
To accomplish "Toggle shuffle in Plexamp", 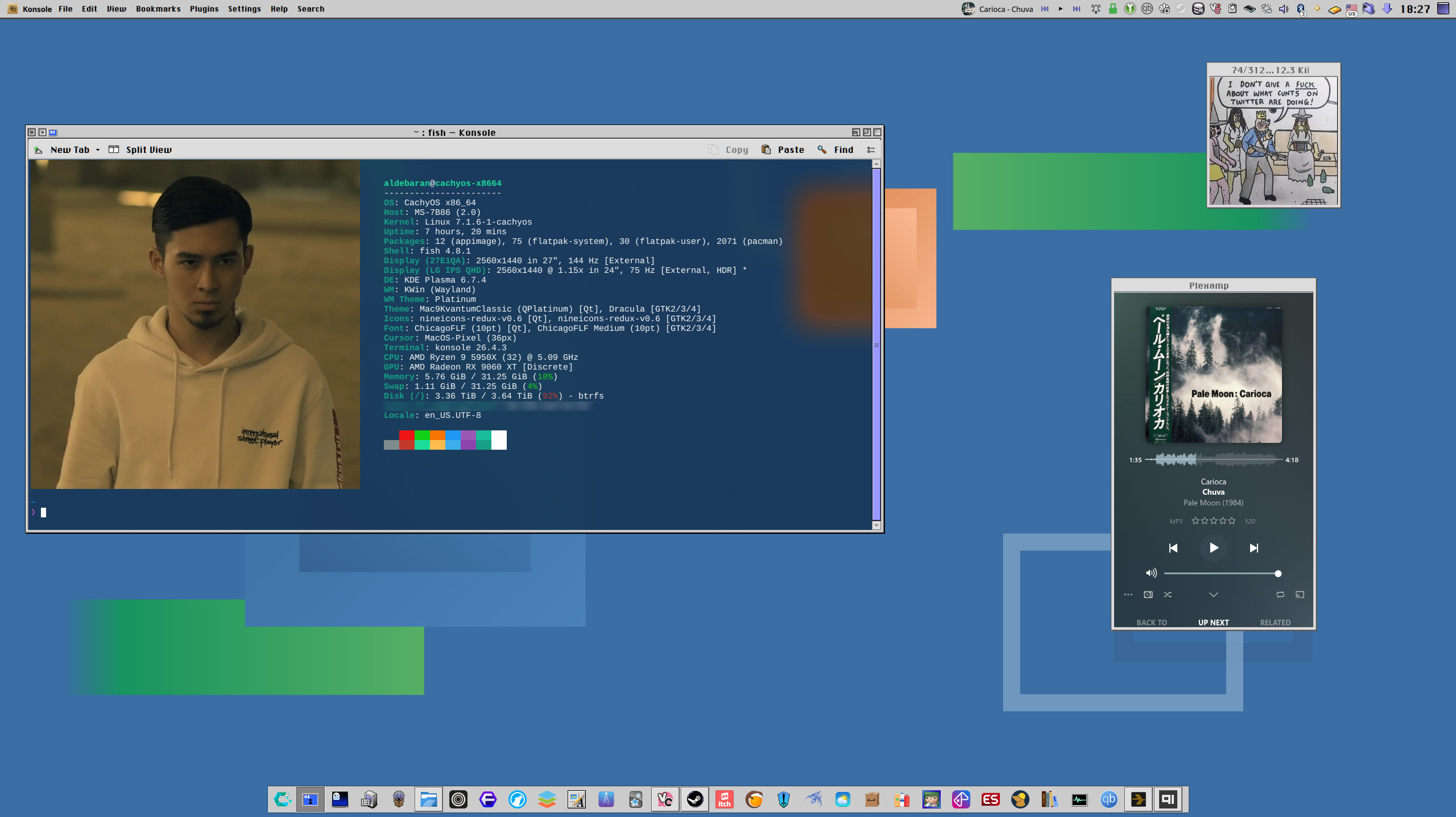I will pos(1168,595).
